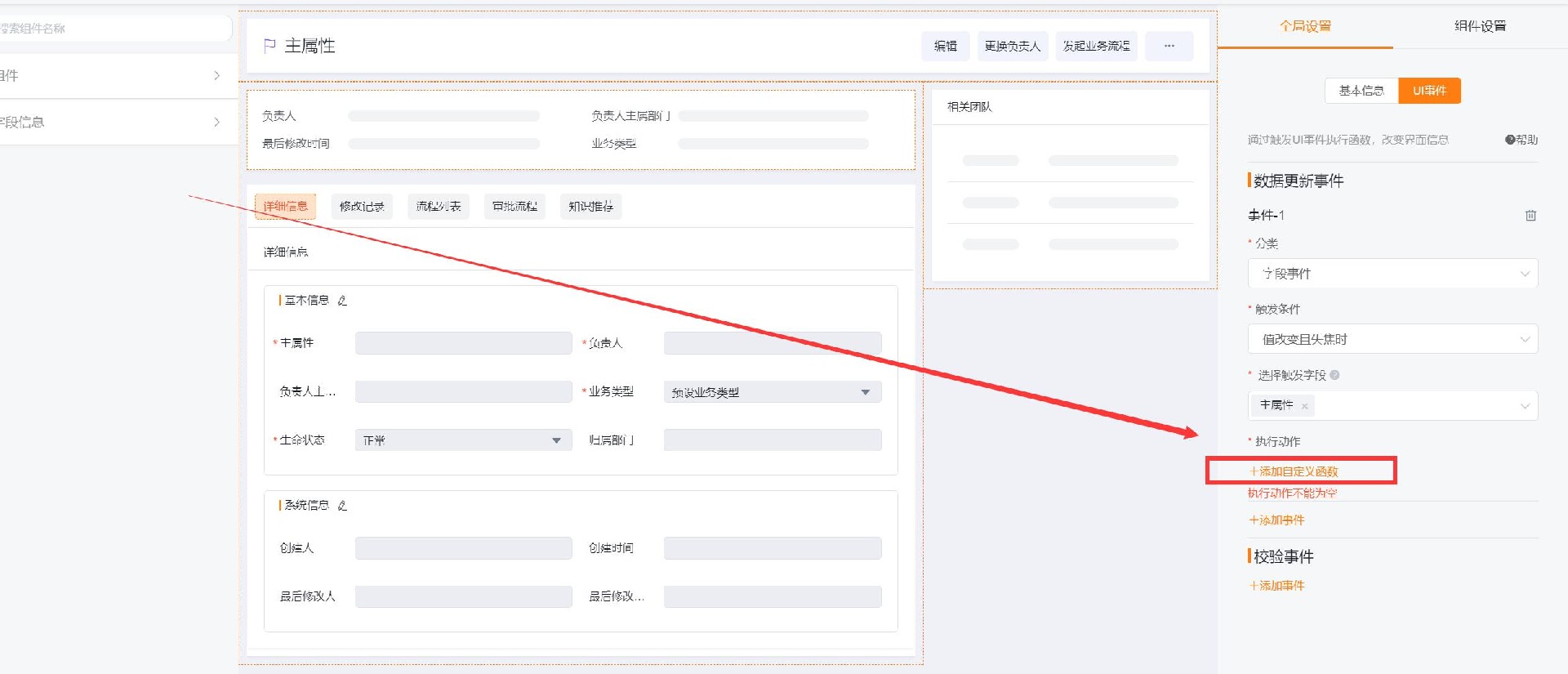This screenshot has height=674, width=1568.
Task: Click the 编辑 button
Action: pos(946,46)
